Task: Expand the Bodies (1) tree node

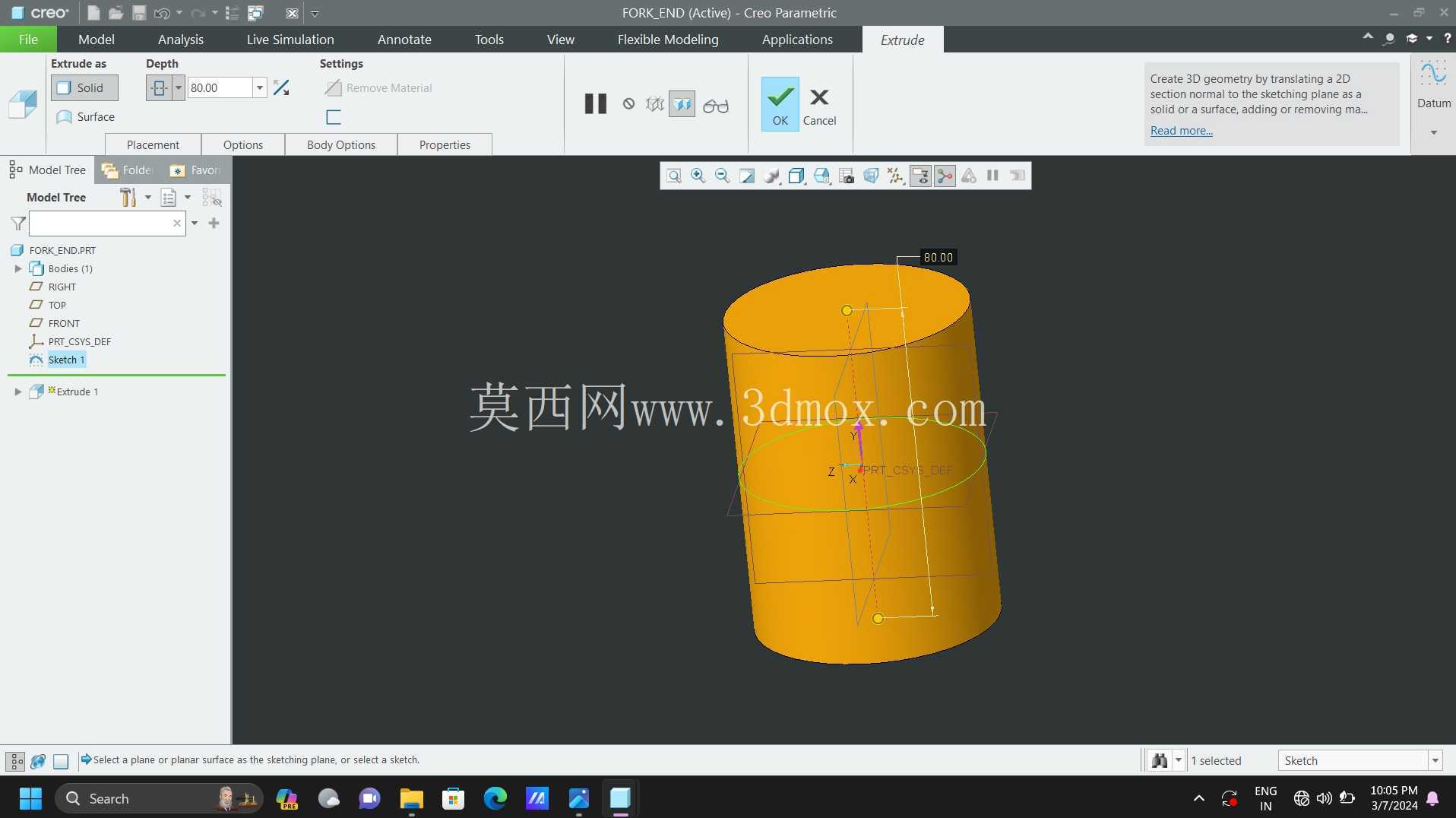Action: (18, 268)
